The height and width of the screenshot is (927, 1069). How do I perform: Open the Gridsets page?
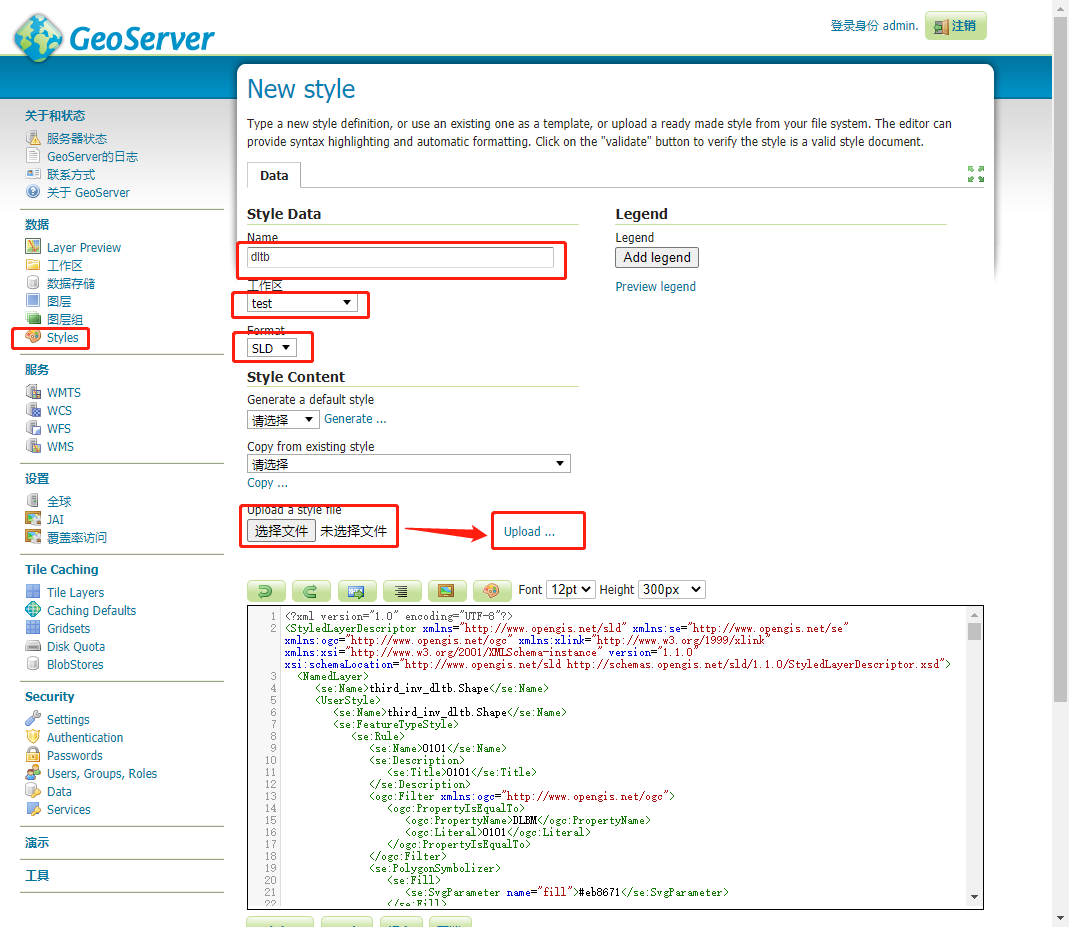pyautogui.click(x=68, y=628)
